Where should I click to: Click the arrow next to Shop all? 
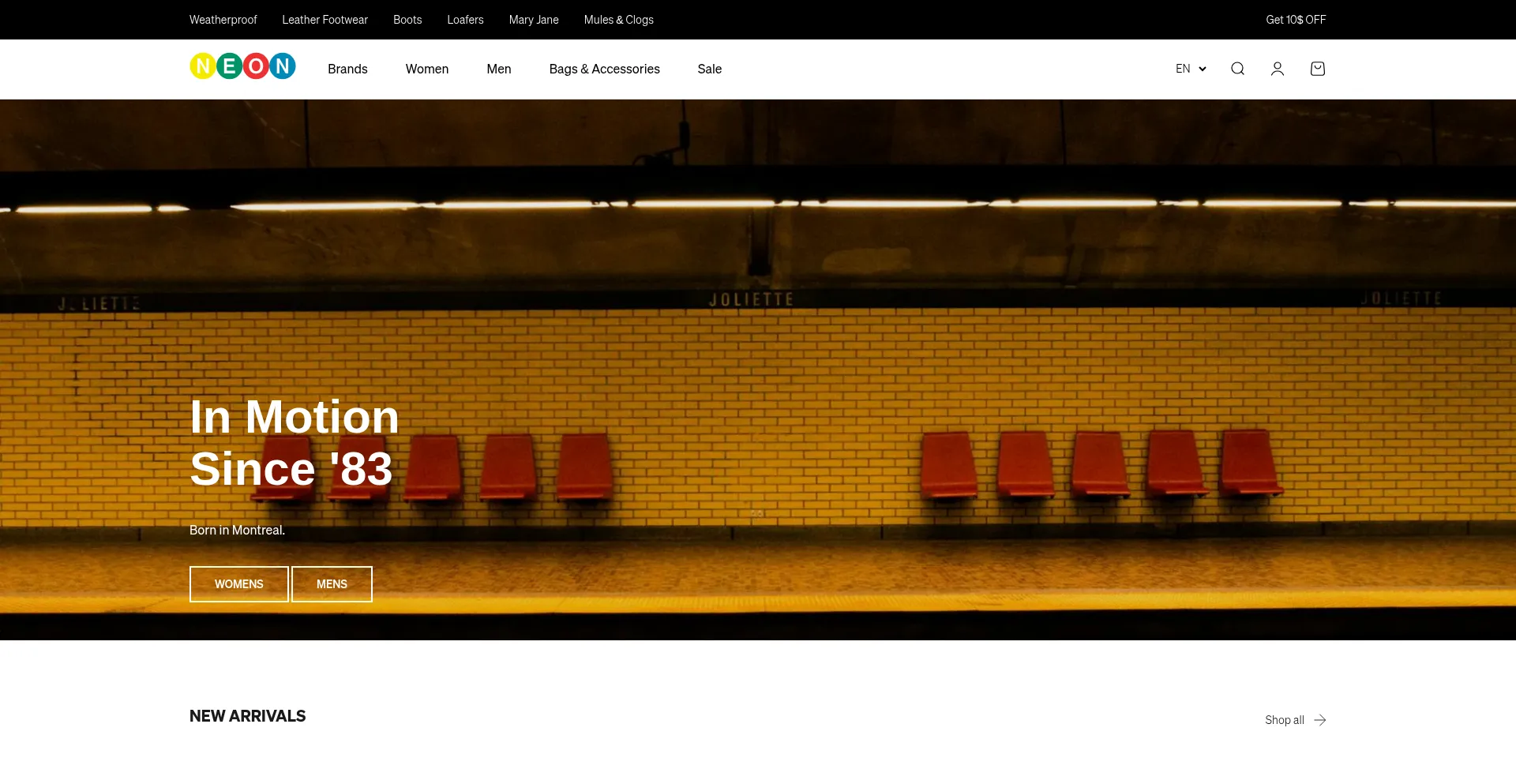coord(1320,720)
